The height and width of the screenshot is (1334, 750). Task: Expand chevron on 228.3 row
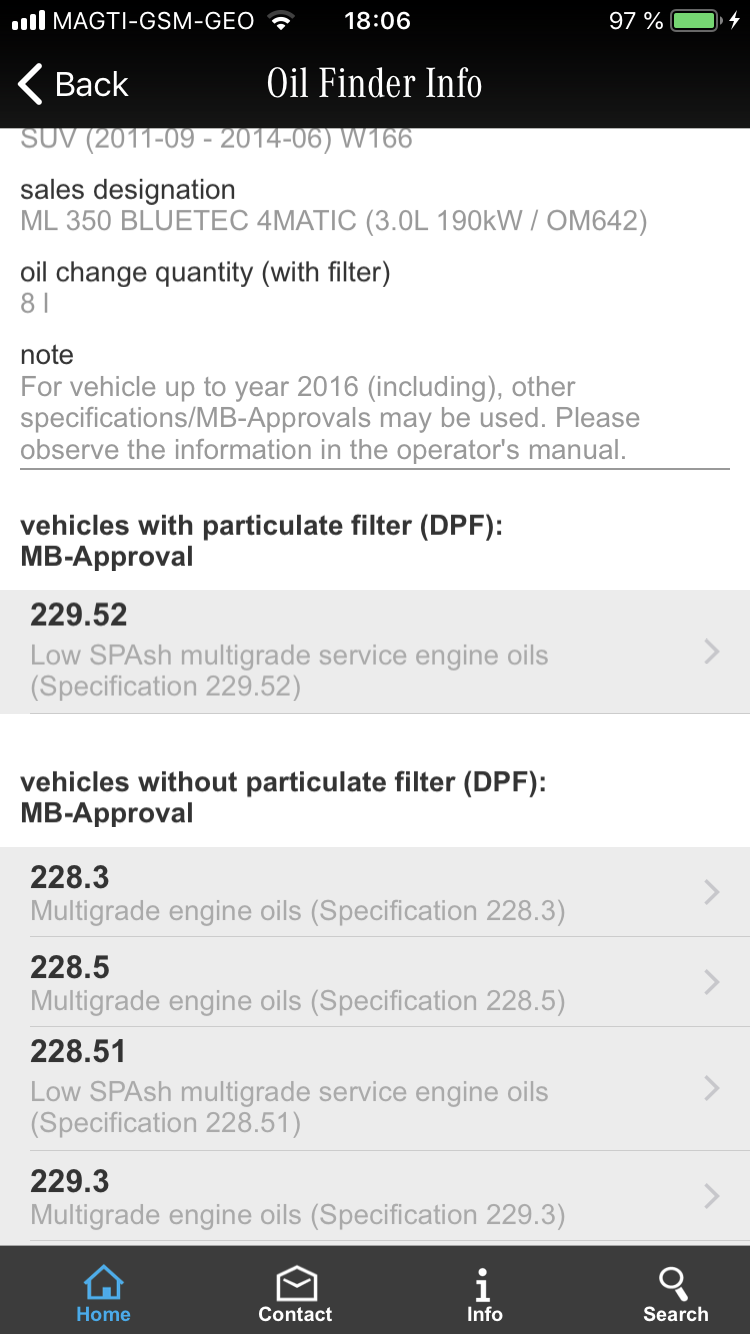[711, 891]
